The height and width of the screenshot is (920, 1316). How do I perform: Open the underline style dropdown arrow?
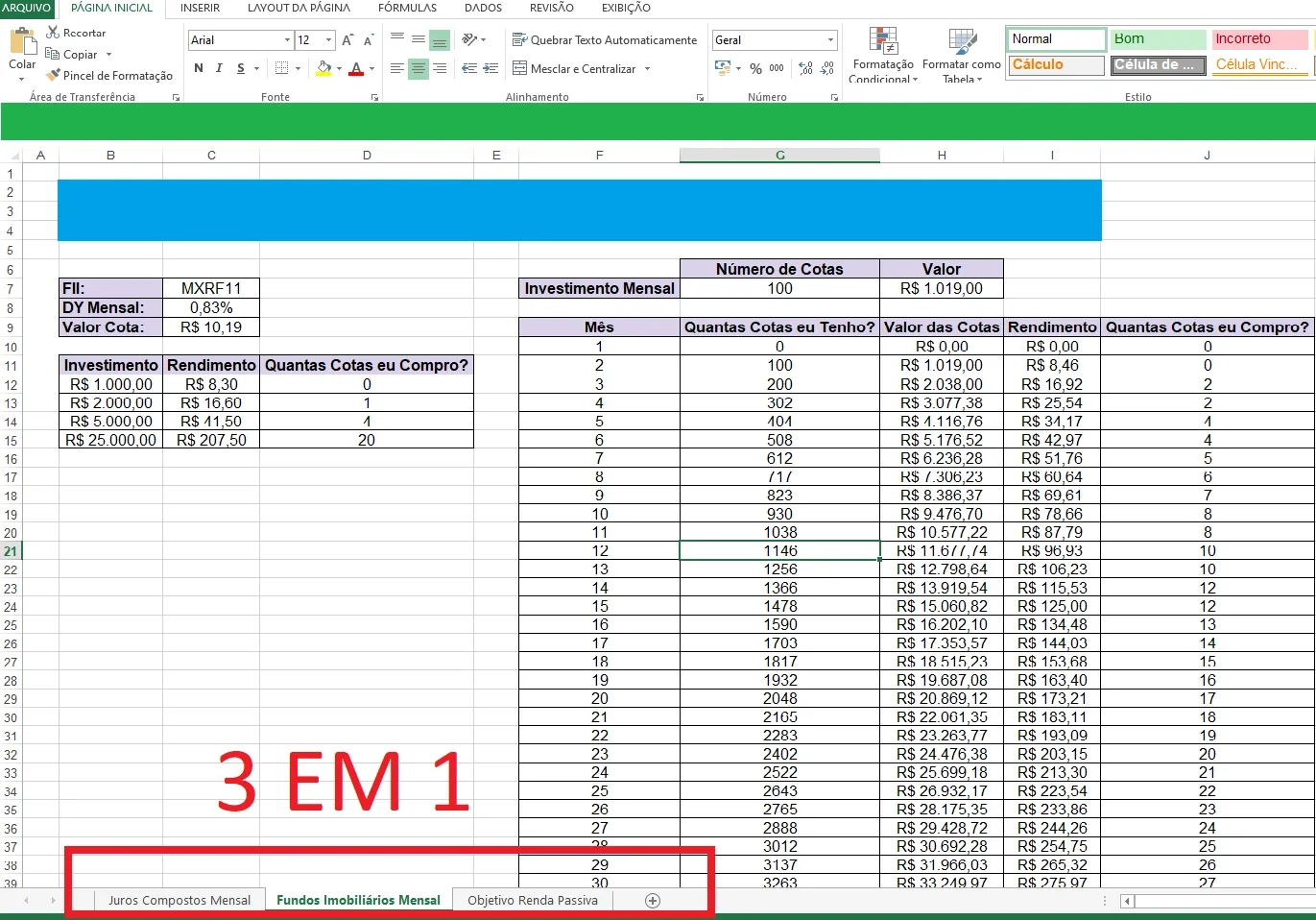coord(256,69)
